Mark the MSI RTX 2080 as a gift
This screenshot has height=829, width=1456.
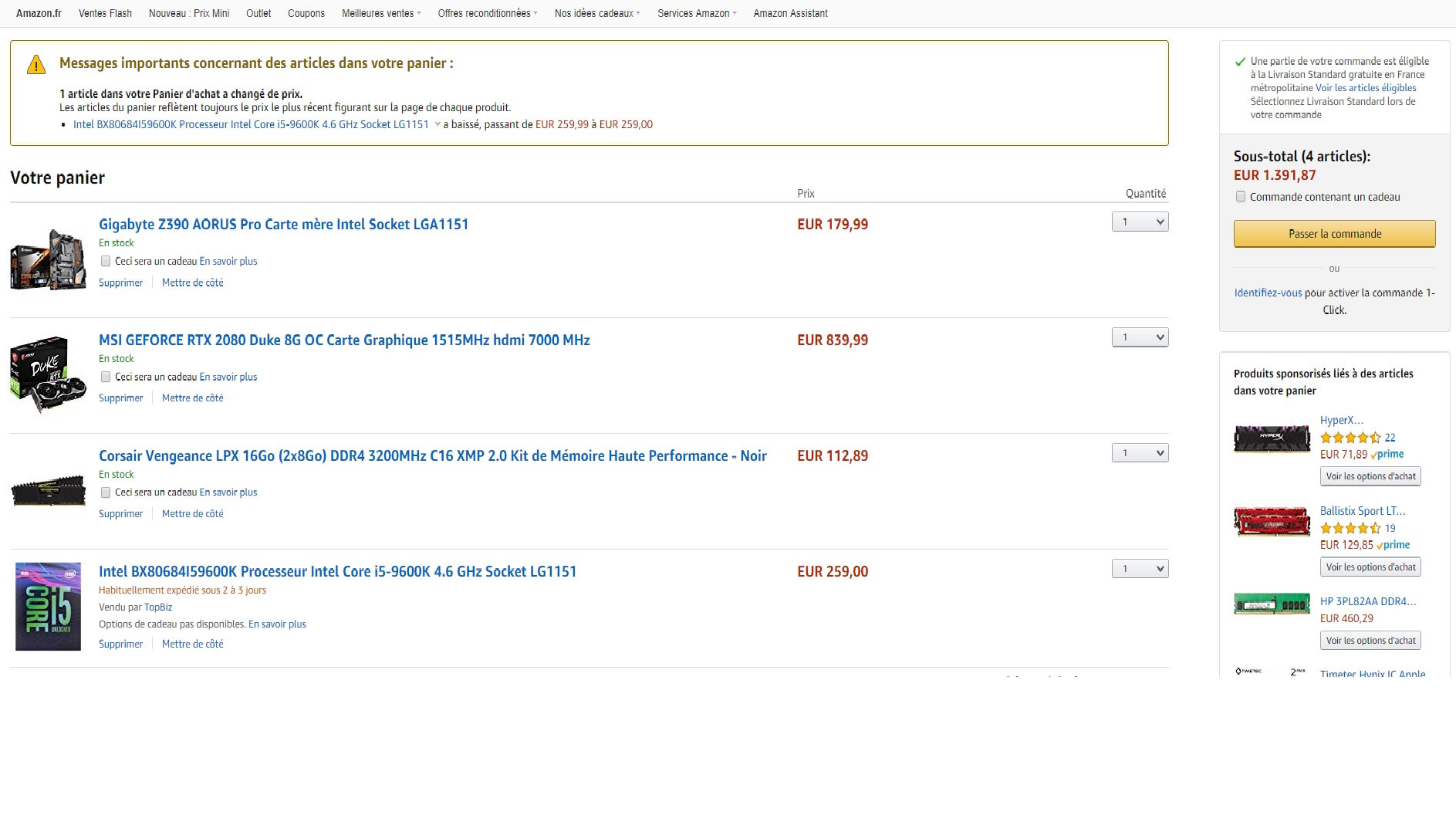pyautogui.click(x=106, y=377)
